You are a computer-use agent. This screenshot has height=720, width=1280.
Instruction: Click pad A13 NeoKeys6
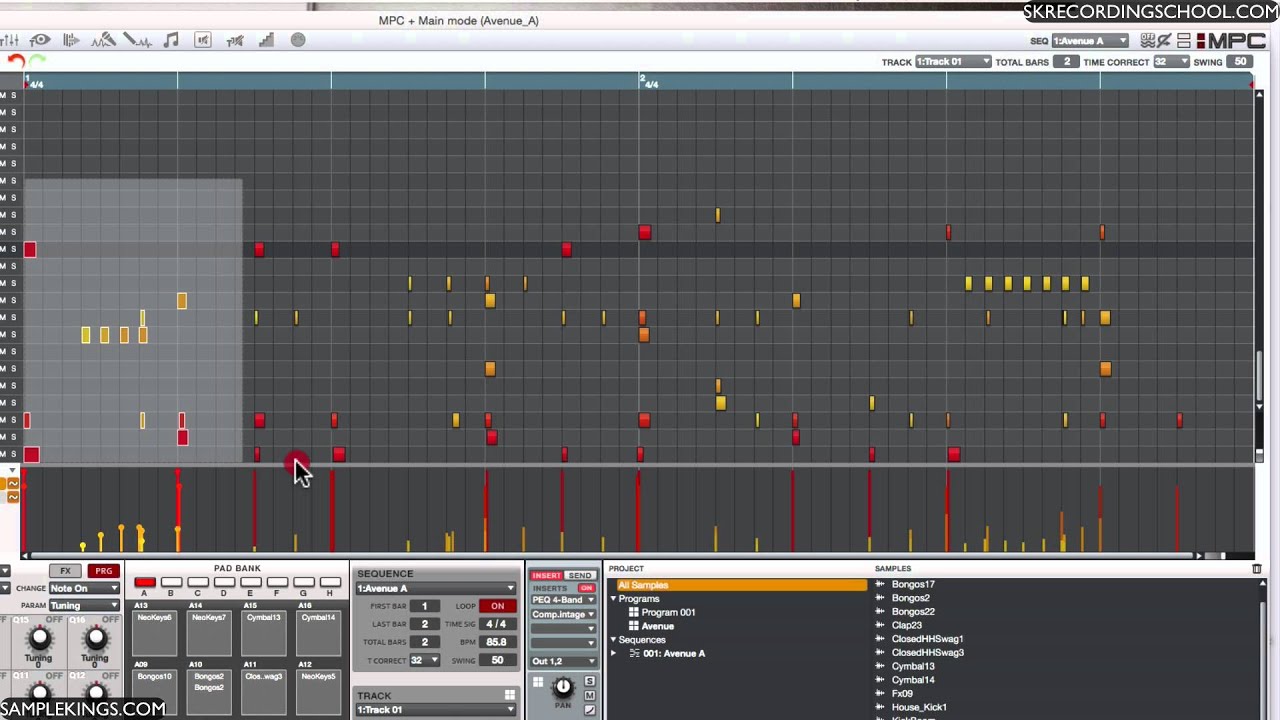pos(154,632)
